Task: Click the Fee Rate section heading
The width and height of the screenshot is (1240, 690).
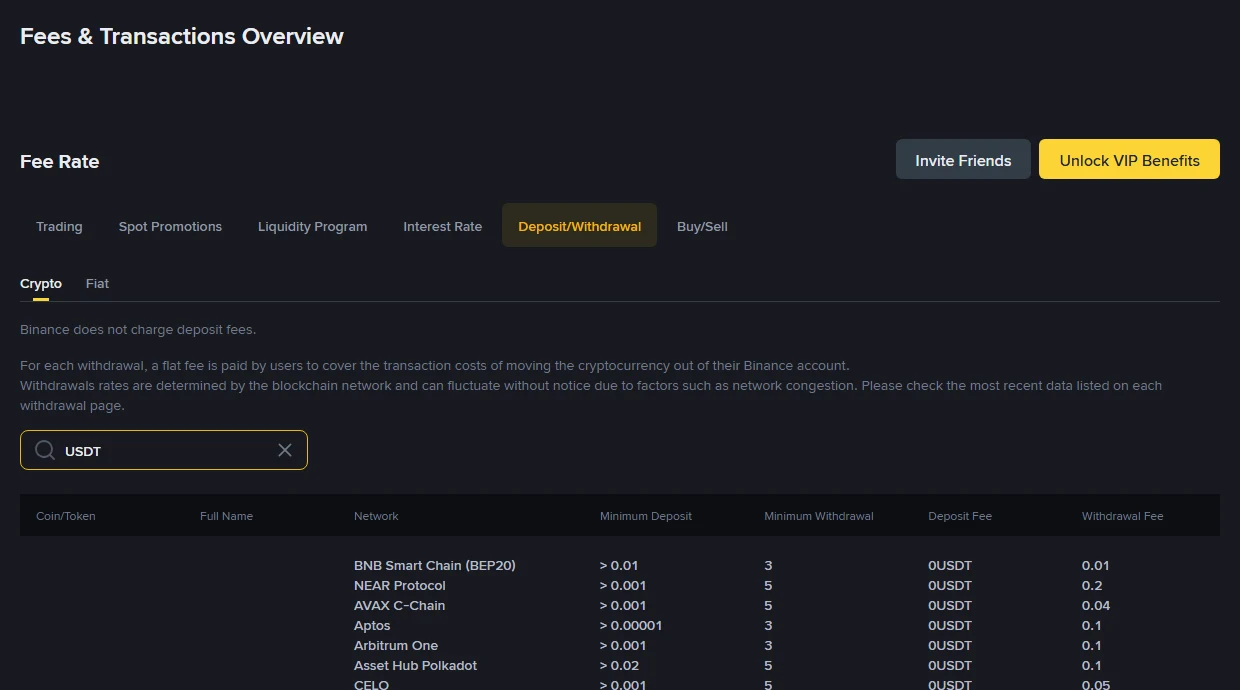Action: [59, 161]
